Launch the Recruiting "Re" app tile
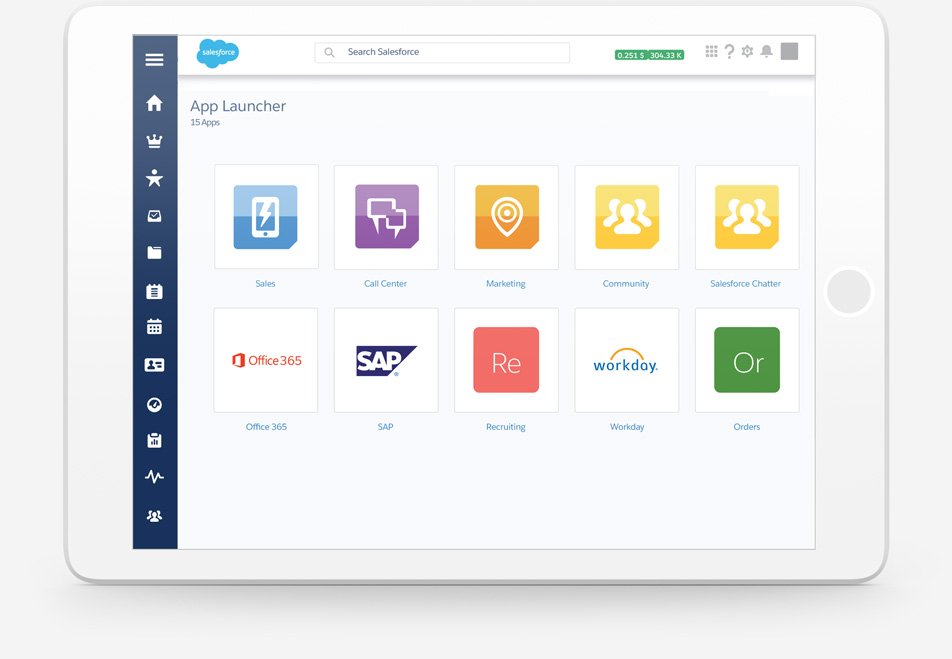 click(x=506, y=360)
